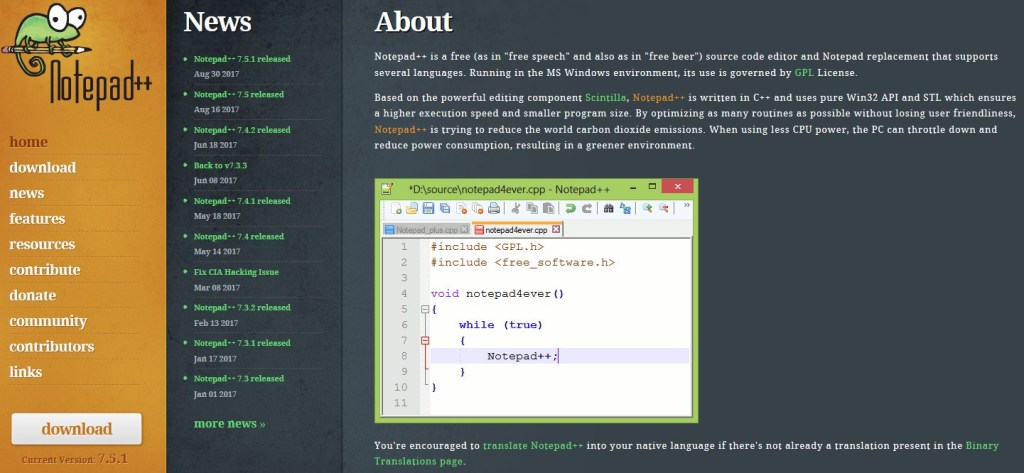Go to the news menu item
This screenshot has height=473, width=1024.
pos(27,193)
